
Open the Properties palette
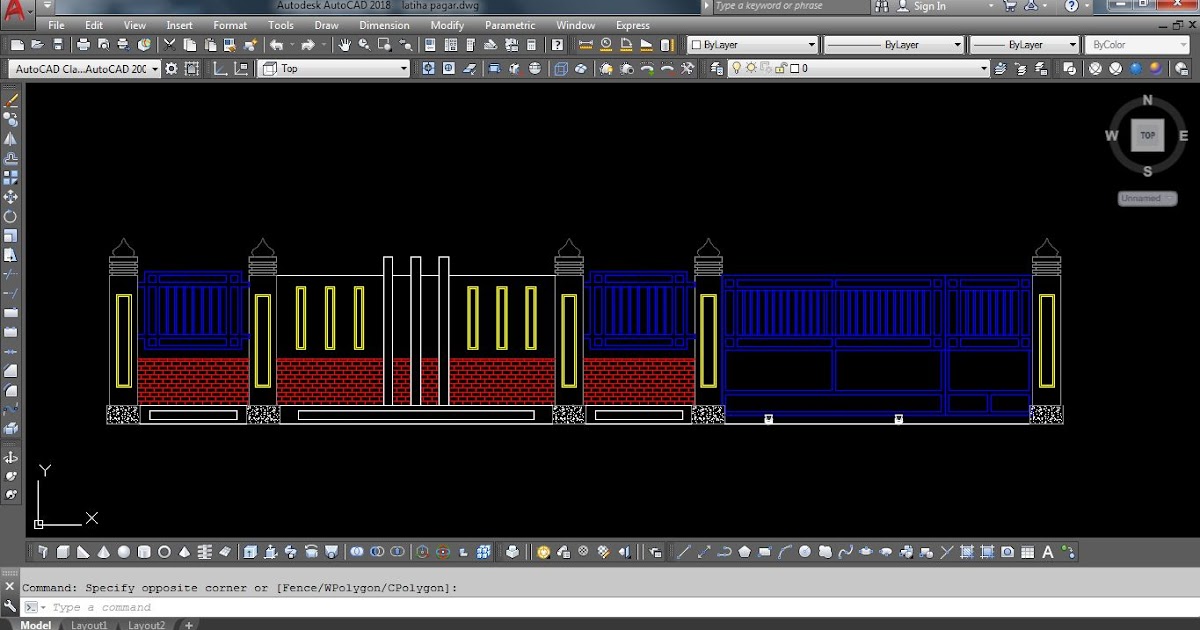[429, 44]
